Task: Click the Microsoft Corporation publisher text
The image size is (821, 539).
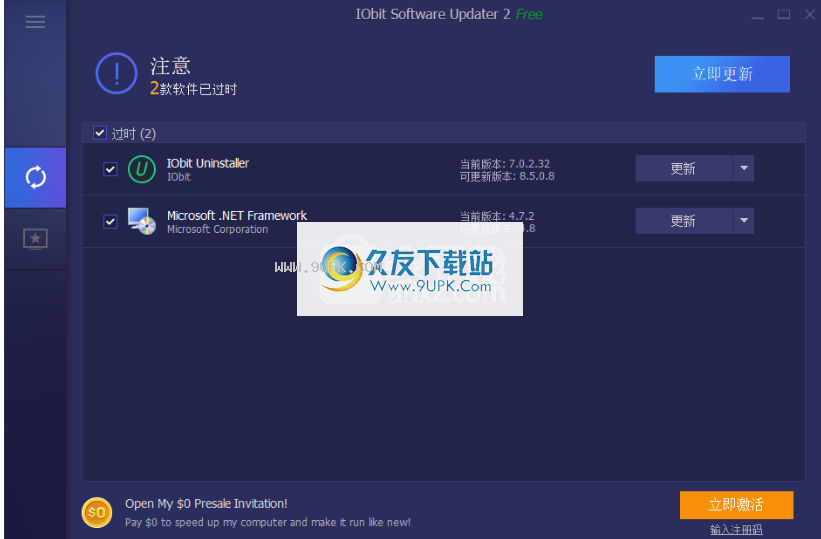Action: click(x=217, y=229)
